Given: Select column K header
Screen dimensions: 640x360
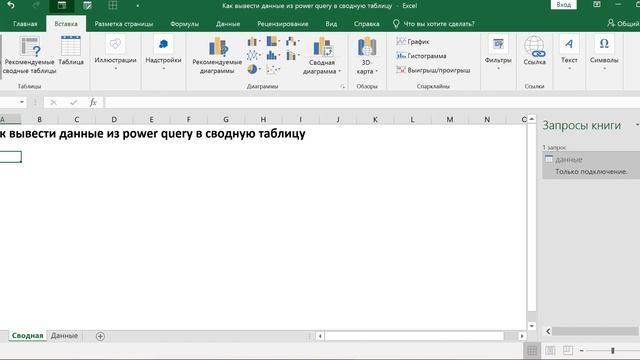Looking at the screenshot, I should pyautogui.click(x=375, y=119).
